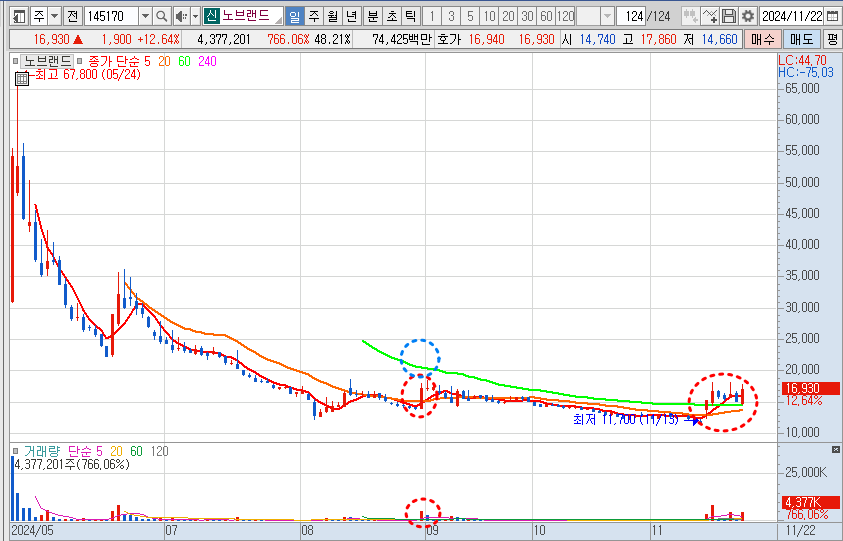Open the calendar date picker icon
This screenshot has width=843, height=541.
click(832, 16)
